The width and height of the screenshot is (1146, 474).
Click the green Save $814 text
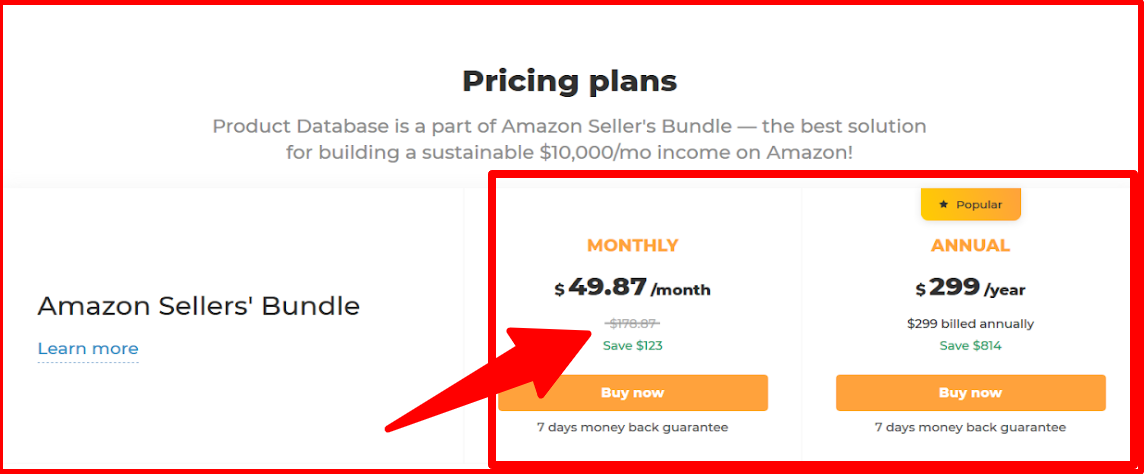click(970, 346)
